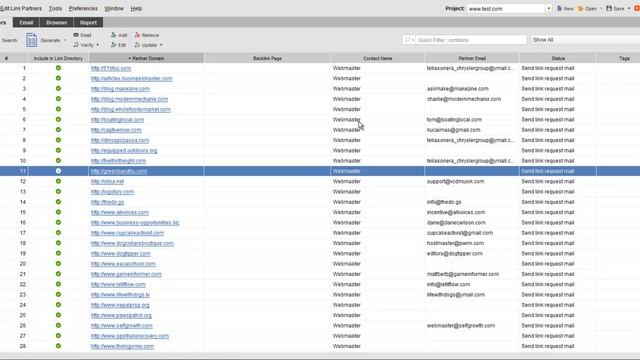Image resolution: width=640 pixels, height=360 pixels.
Task: Open the blog.wholefoodsmarket.com partner link
Action: tap(131, 109)
